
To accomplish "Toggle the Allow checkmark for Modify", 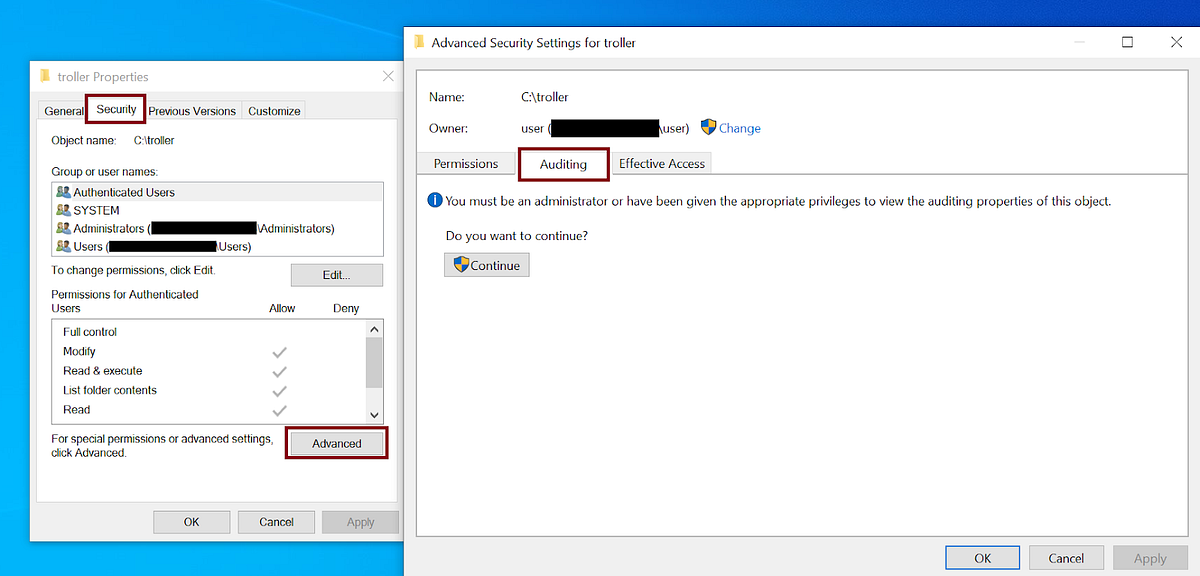I will (x=279, y=351).
